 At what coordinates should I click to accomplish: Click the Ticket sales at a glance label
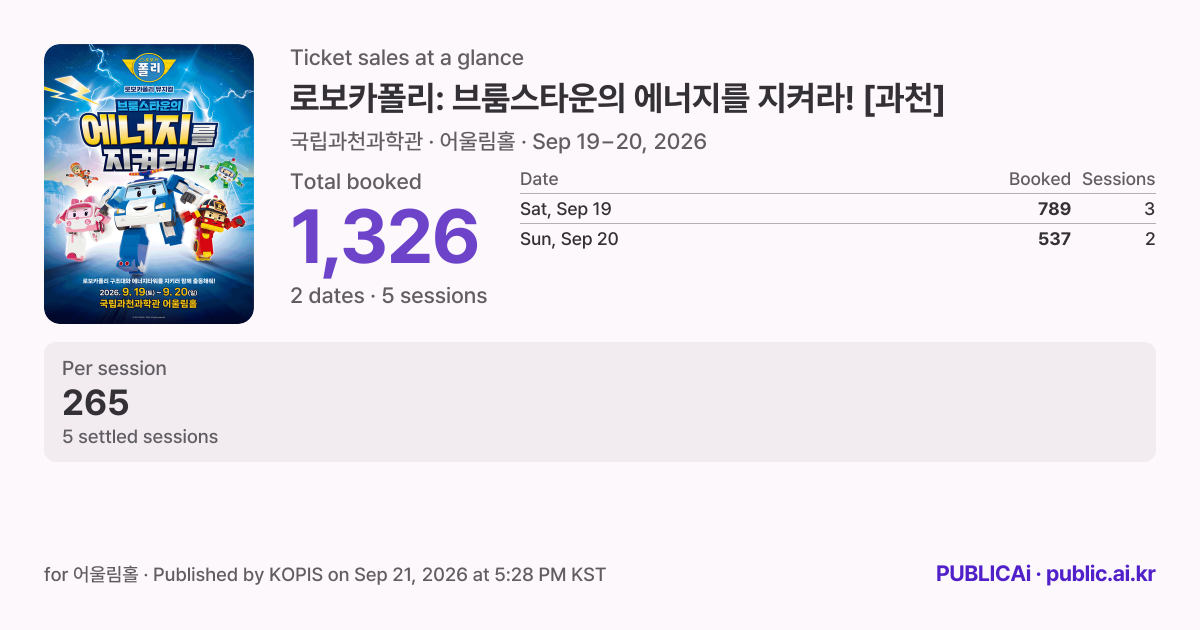pyautogui.click(x=407, y=58)
